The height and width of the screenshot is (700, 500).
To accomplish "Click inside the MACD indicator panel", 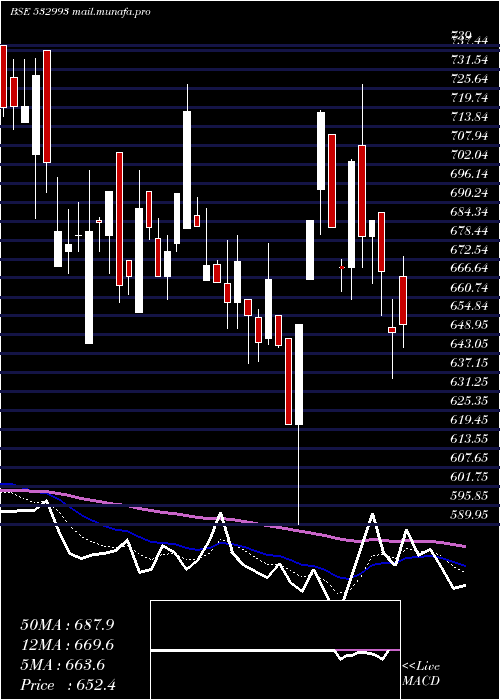I will click(x=275, y=650).
